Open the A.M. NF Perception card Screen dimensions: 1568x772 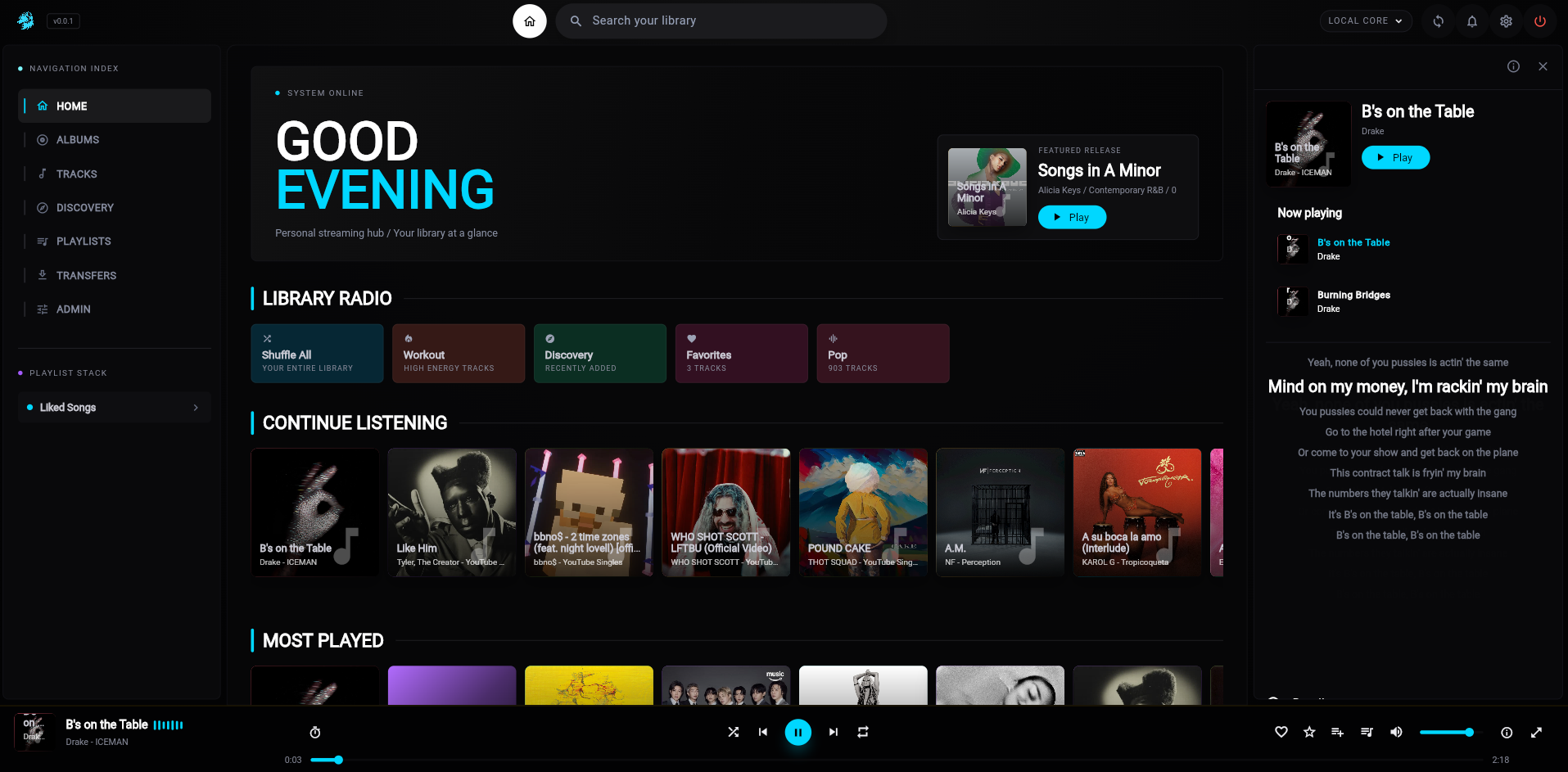point(1000,512)
